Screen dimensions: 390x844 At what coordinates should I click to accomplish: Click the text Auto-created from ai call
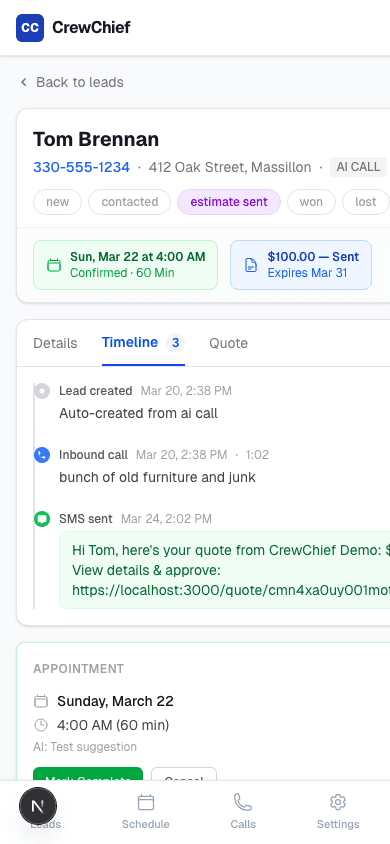point(139,413)
